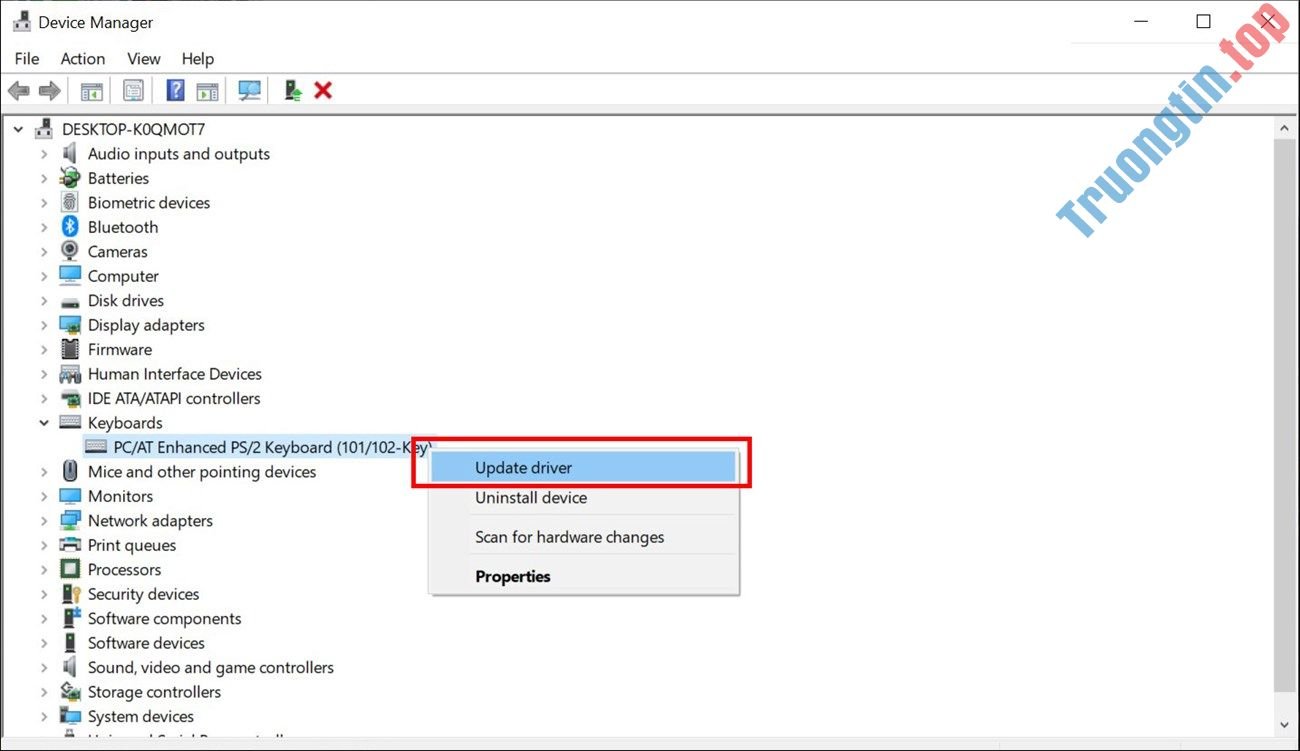This screenshot has height=751, width=1300.
Task: Select the DESKTOP-K0QMOT7 root node
Action: point(132,129)
